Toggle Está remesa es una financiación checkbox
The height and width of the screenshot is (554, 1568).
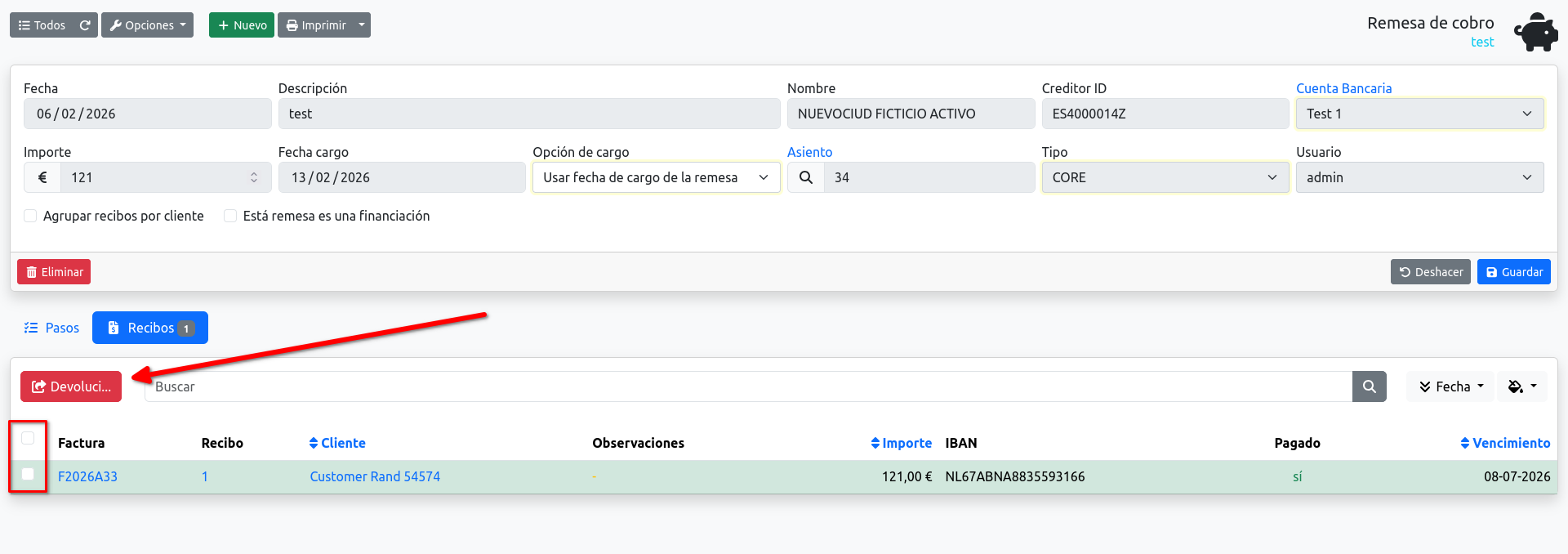pyautogui.click(x=230, y=216)
